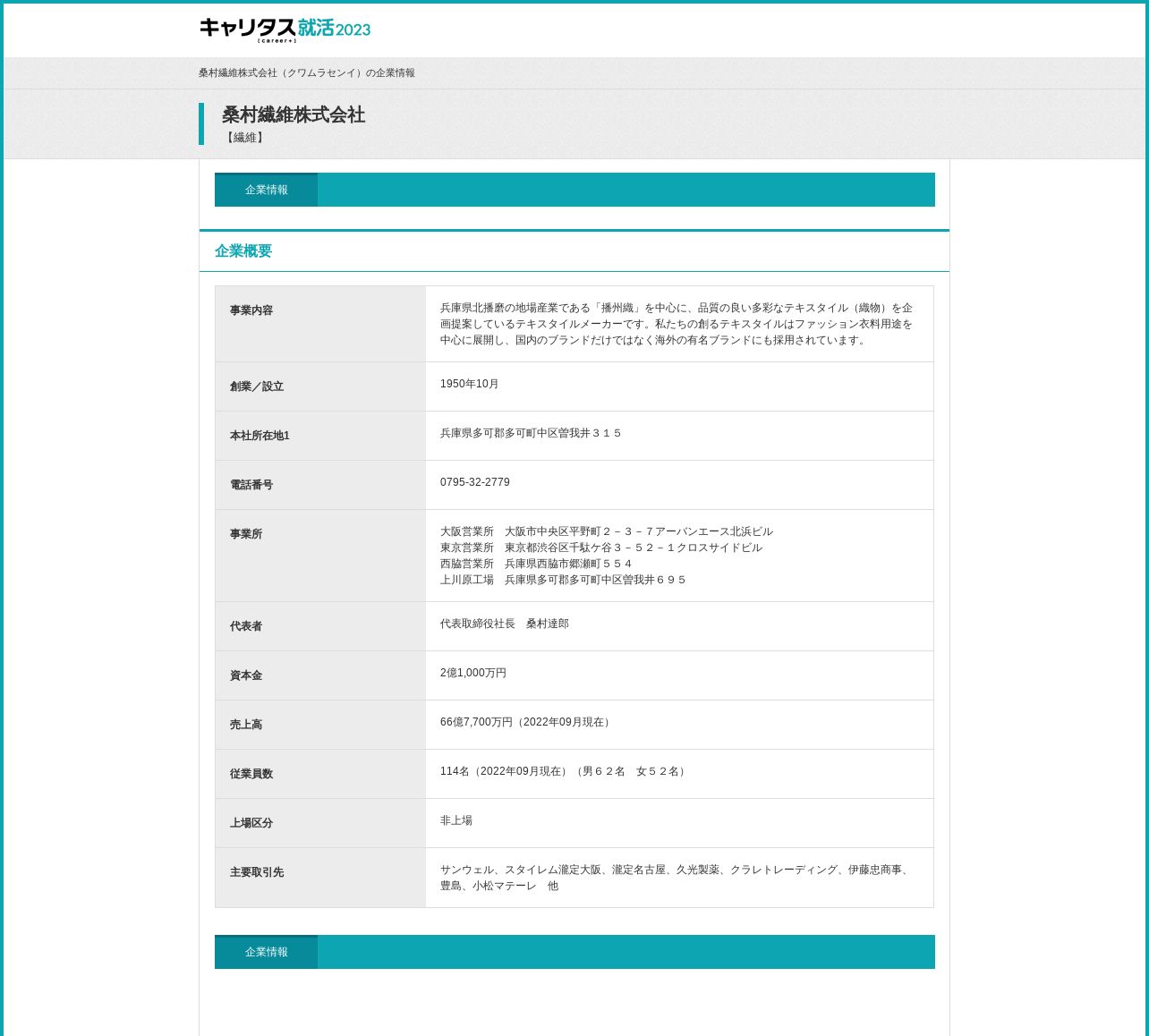Click the 事業内容 row label
The image size is (1149, 1036).
(x=251, y=310)
